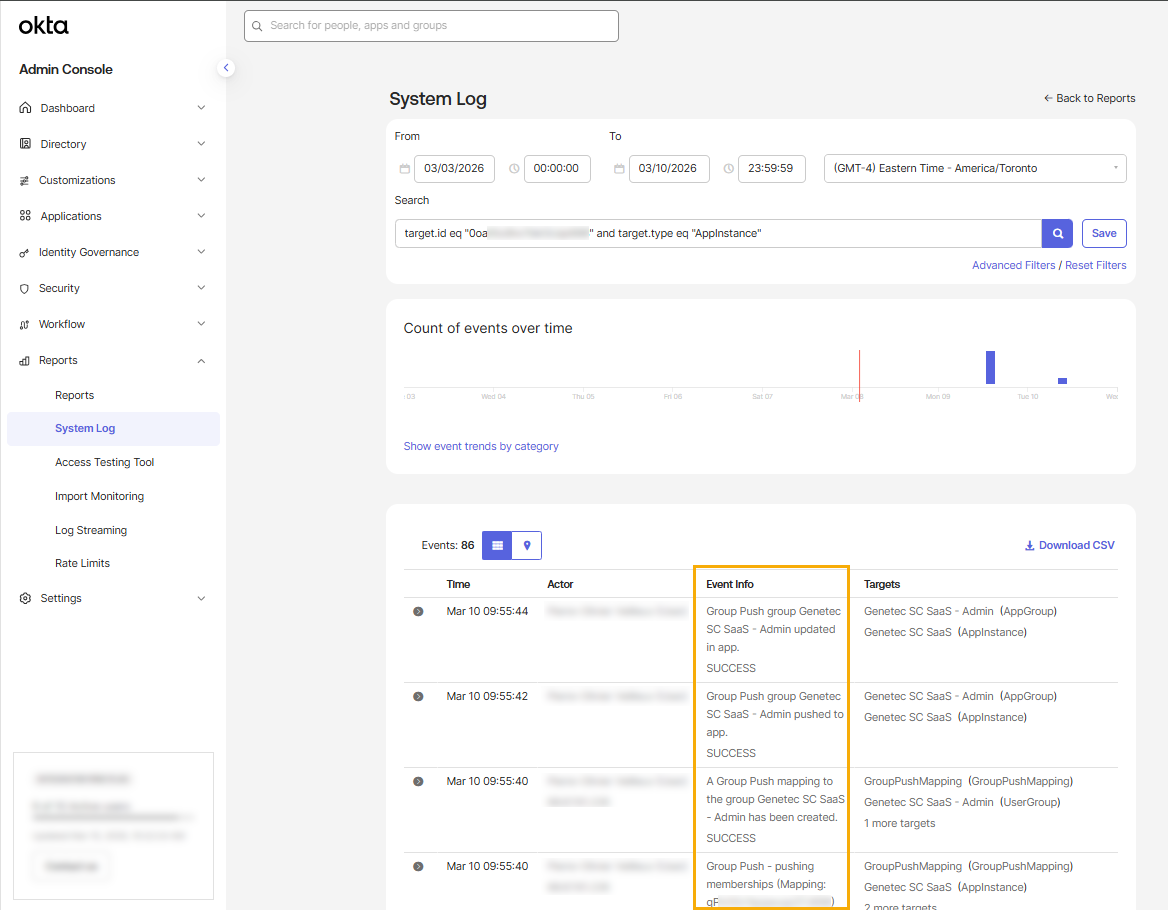Image resolution: width=1168 pixels, height=910 pixels.
Task: Open the To date calendar icon
Action: point(619,169)
